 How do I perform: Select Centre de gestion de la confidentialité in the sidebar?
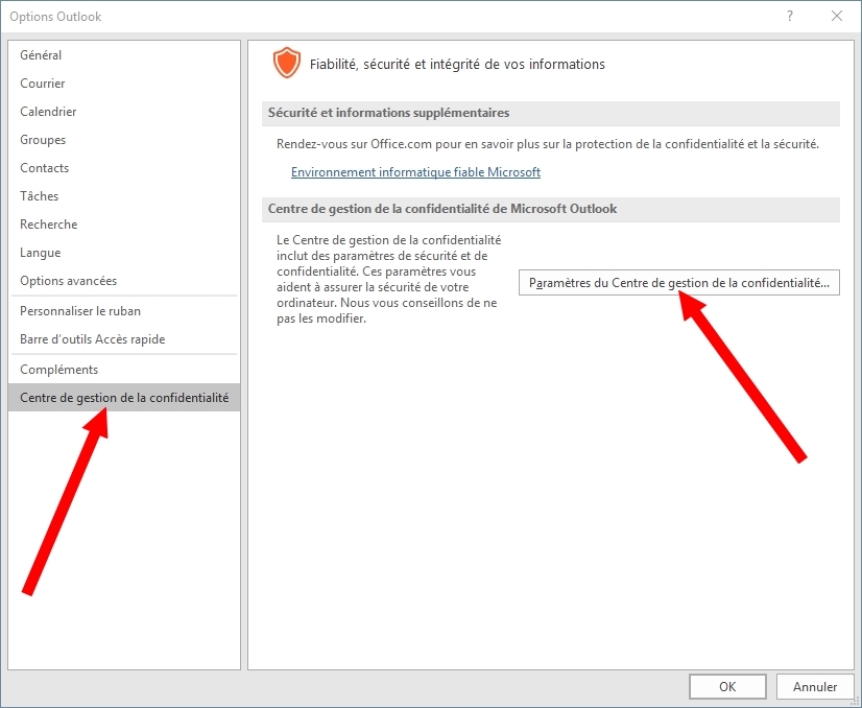coord(124,398)
